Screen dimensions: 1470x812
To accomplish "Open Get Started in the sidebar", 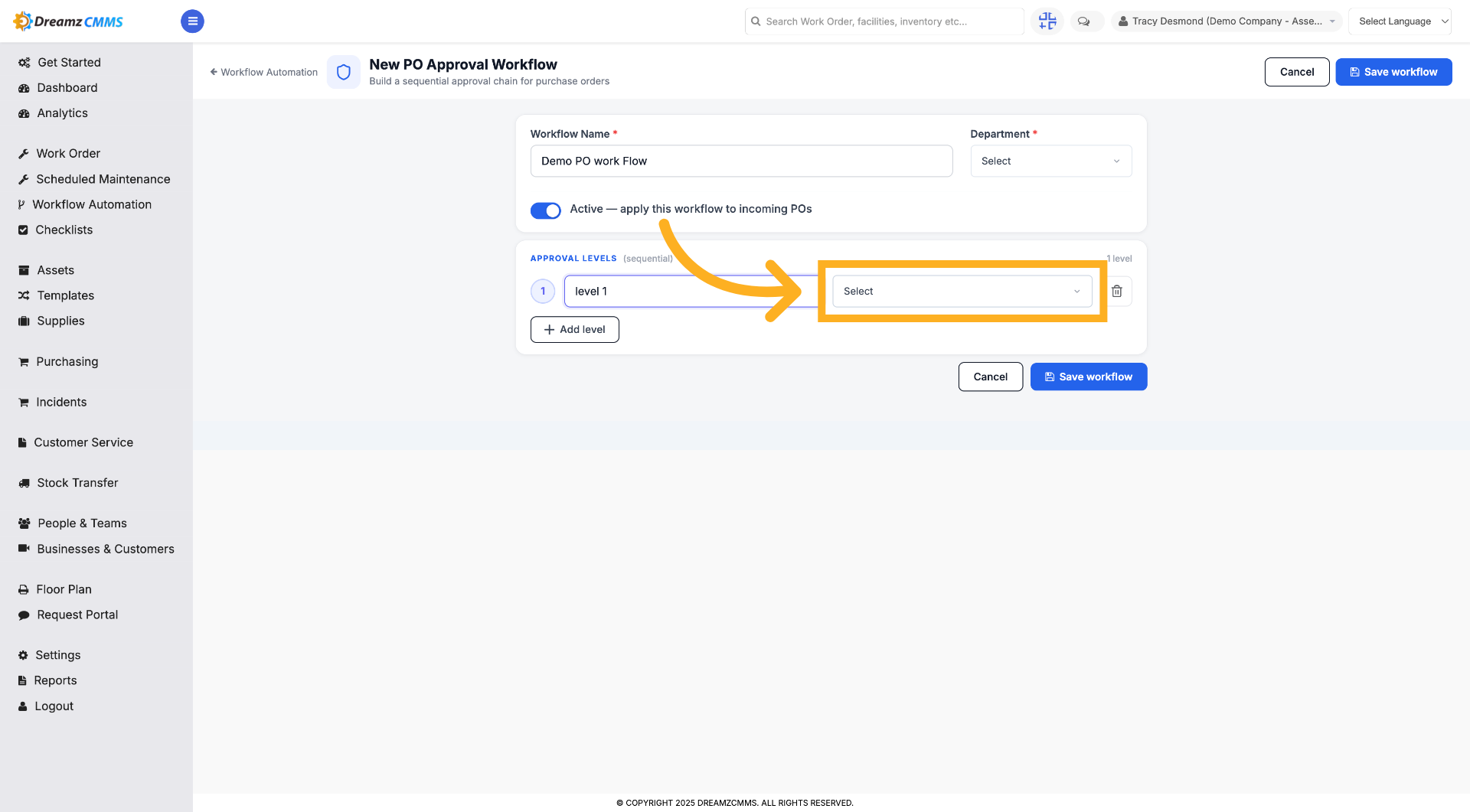I will (x=69, y=63).
